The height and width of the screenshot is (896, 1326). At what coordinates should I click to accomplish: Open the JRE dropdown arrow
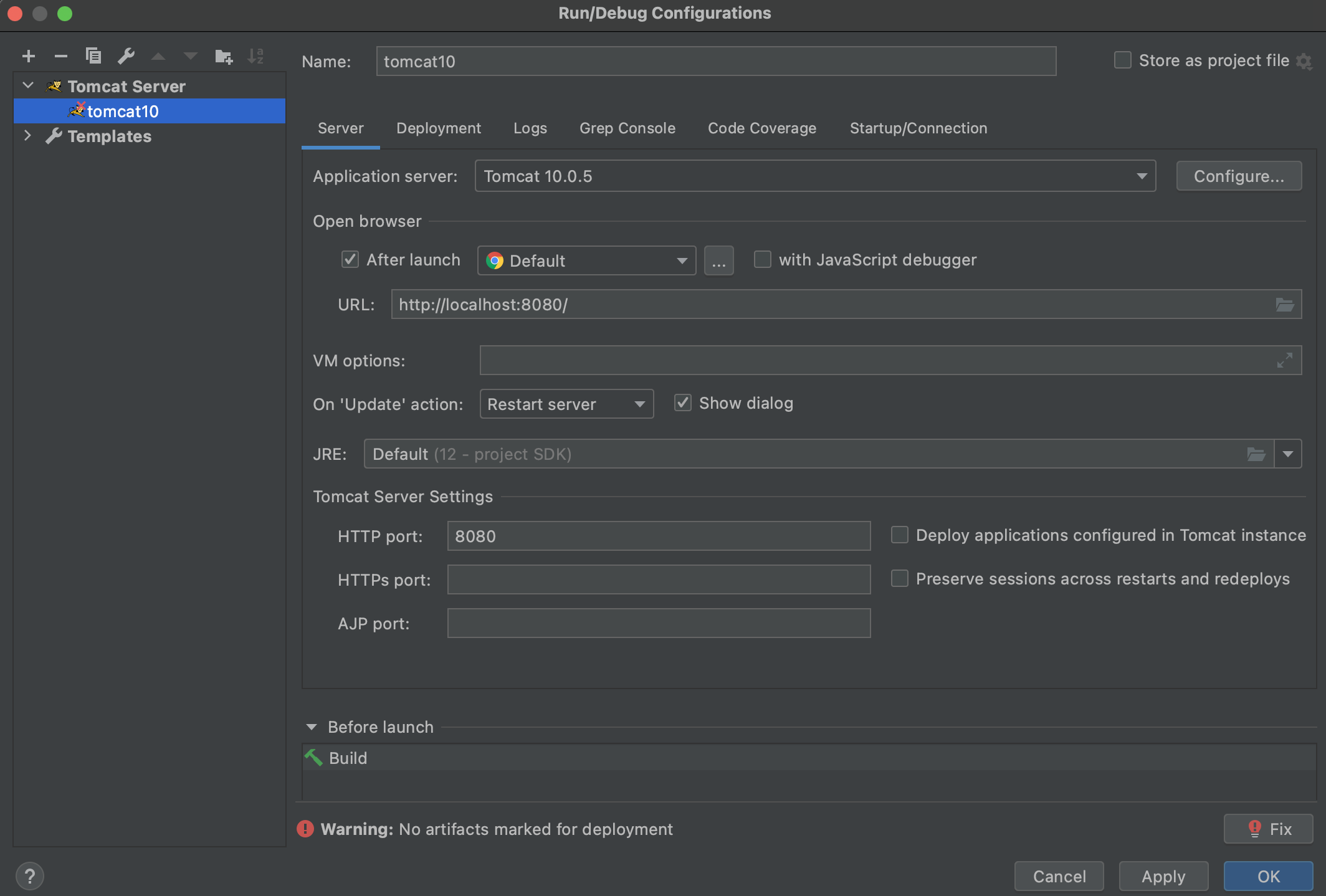click(1288, 454)
